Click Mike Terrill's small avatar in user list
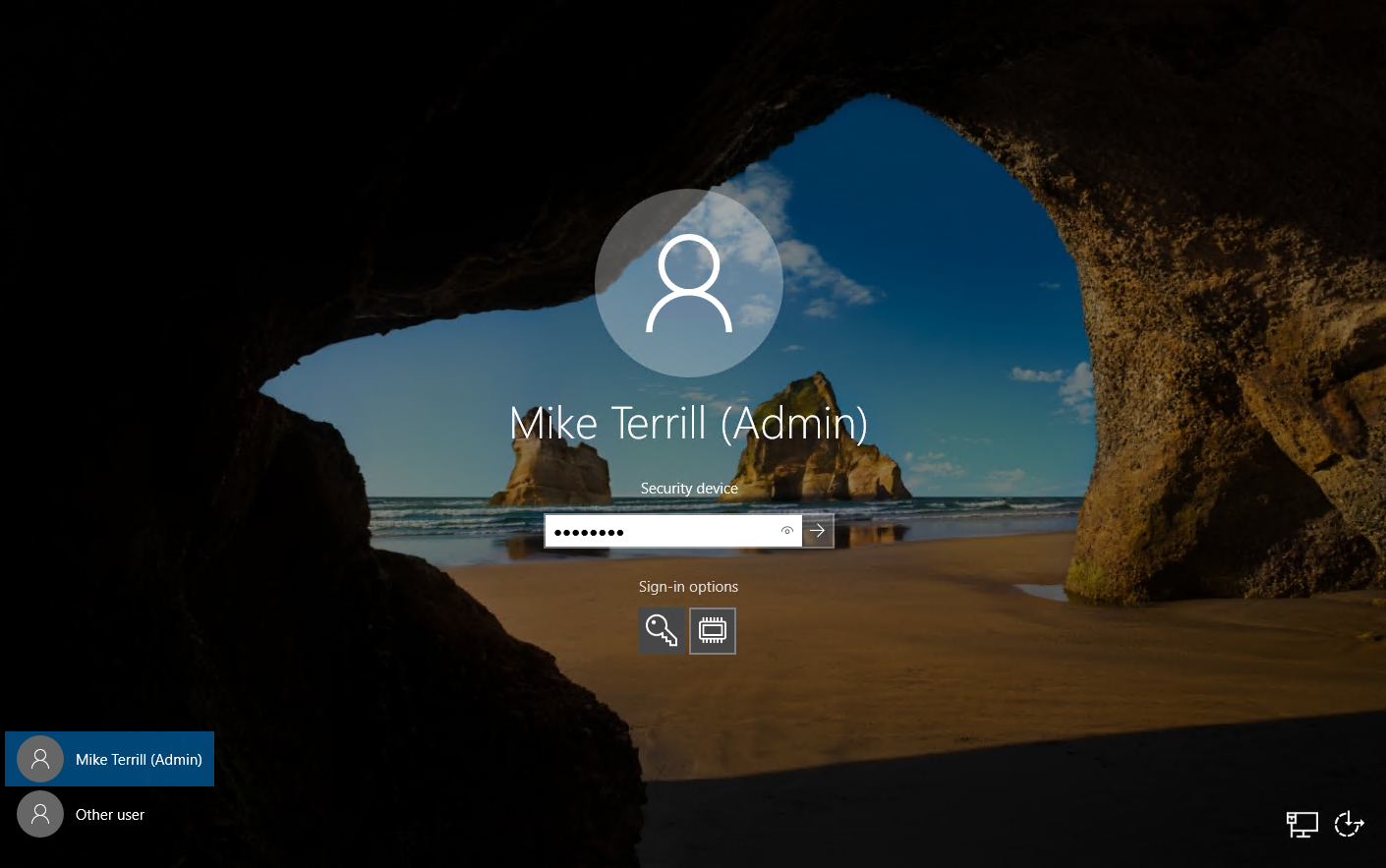1386x868 pixels. pyautogui.click(x=40, y=759)
